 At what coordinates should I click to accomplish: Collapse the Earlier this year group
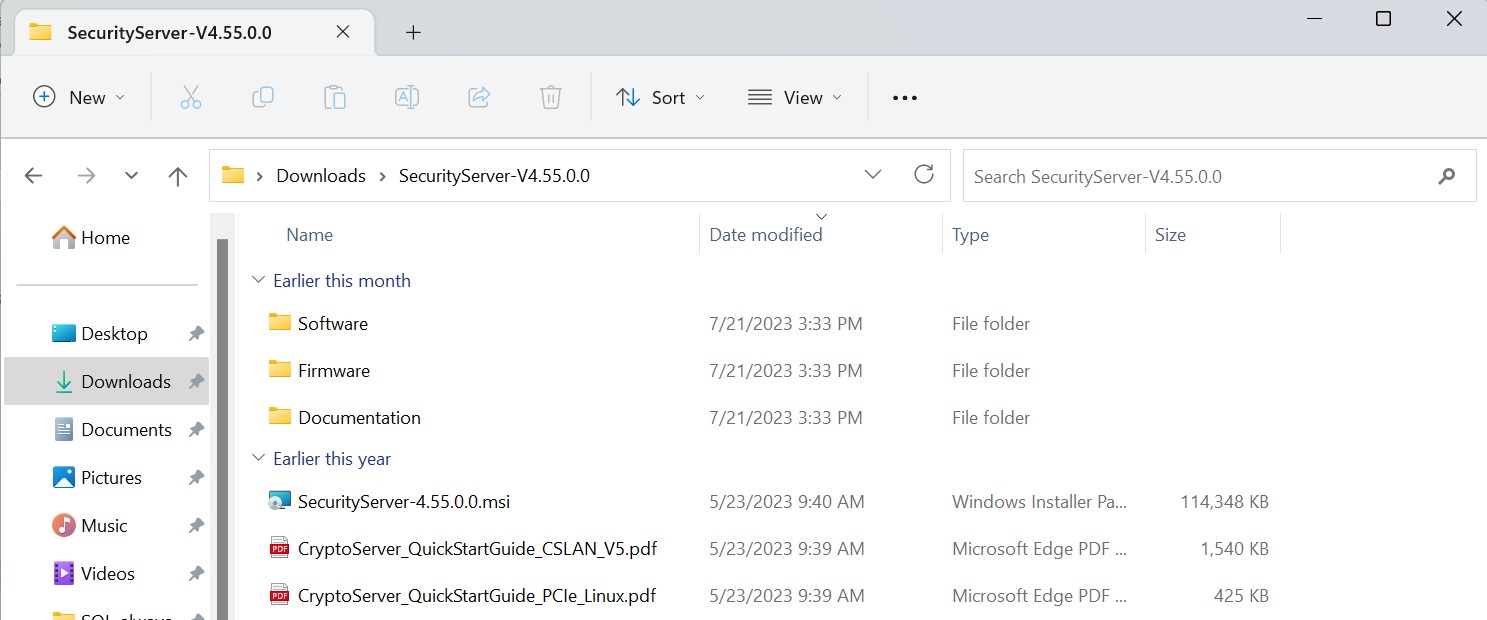tap(258, 459)
